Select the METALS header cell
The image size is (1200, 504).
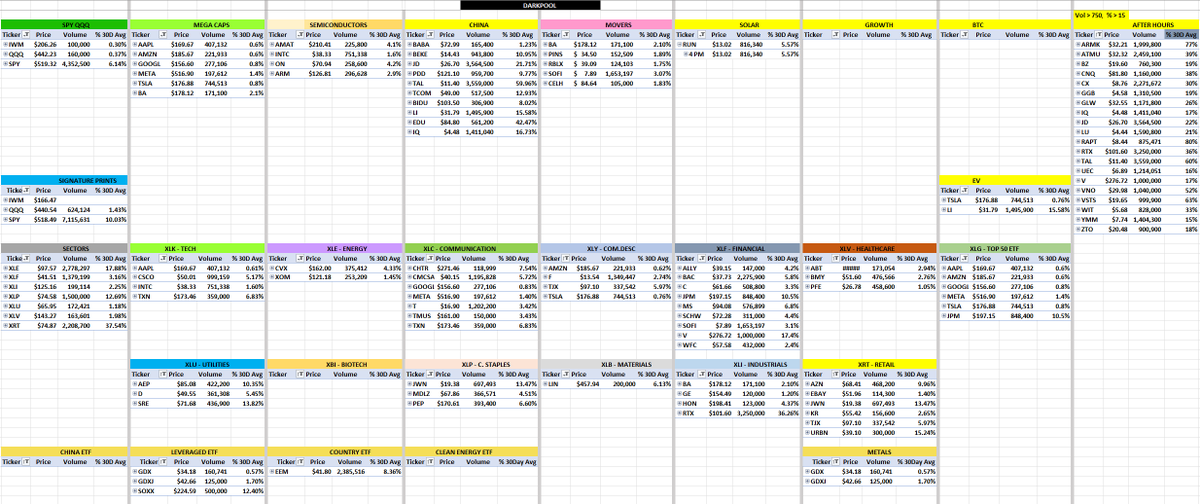tap(872, 452)
